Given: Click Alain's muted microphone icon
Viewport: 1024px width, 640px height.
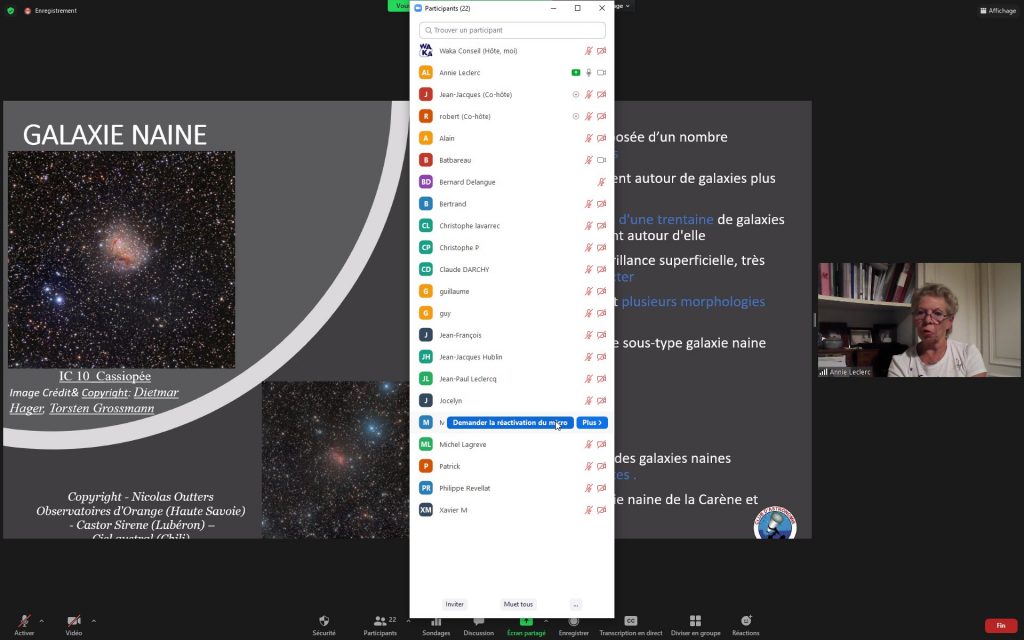Looking at the screenshot, I should [x=588, y=138].
